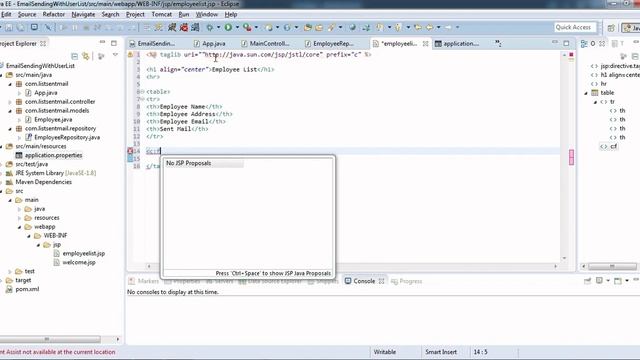640x360 pixels.
Task: Select welcome.jsp in the Project Explorer
Action: click(79, 262)
